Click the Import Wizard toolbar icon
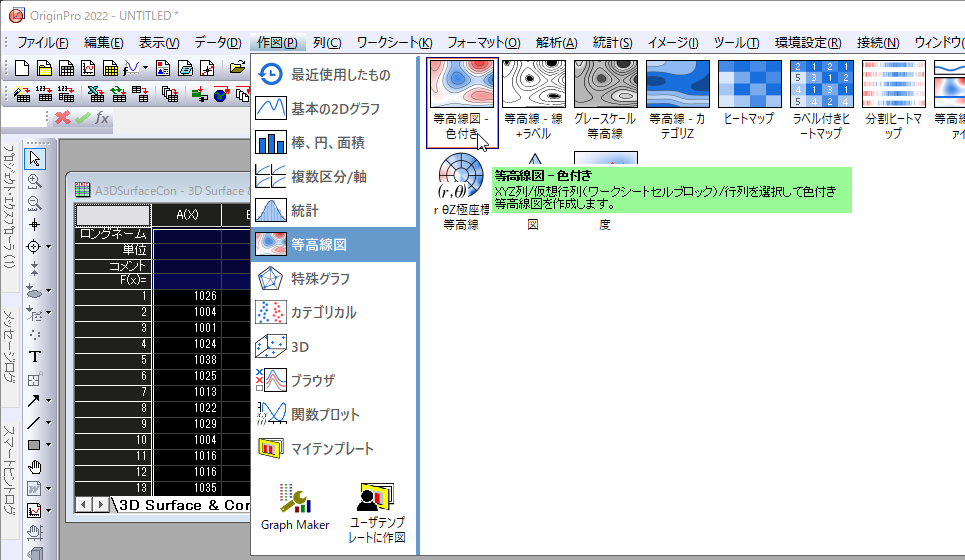 coord(22,94)
